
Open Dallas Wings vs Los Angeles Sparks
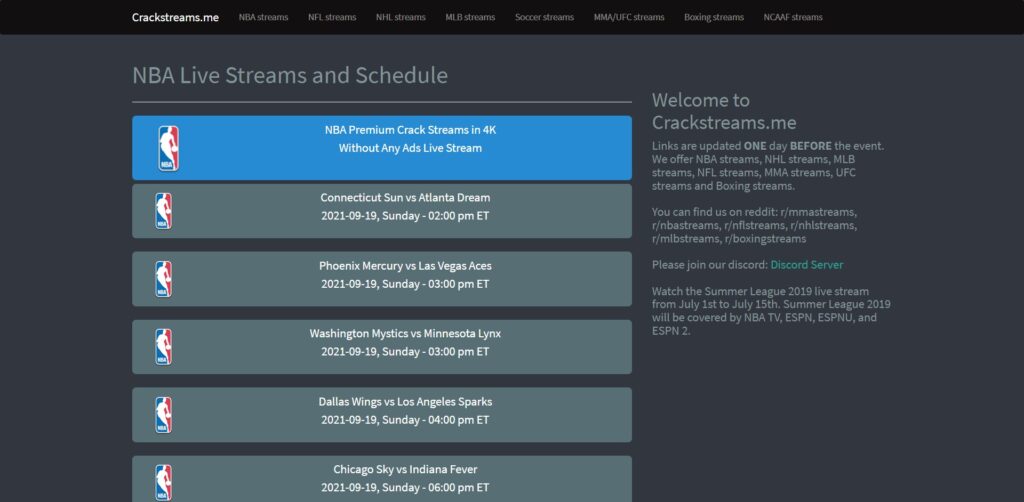(x=381, y=415)
